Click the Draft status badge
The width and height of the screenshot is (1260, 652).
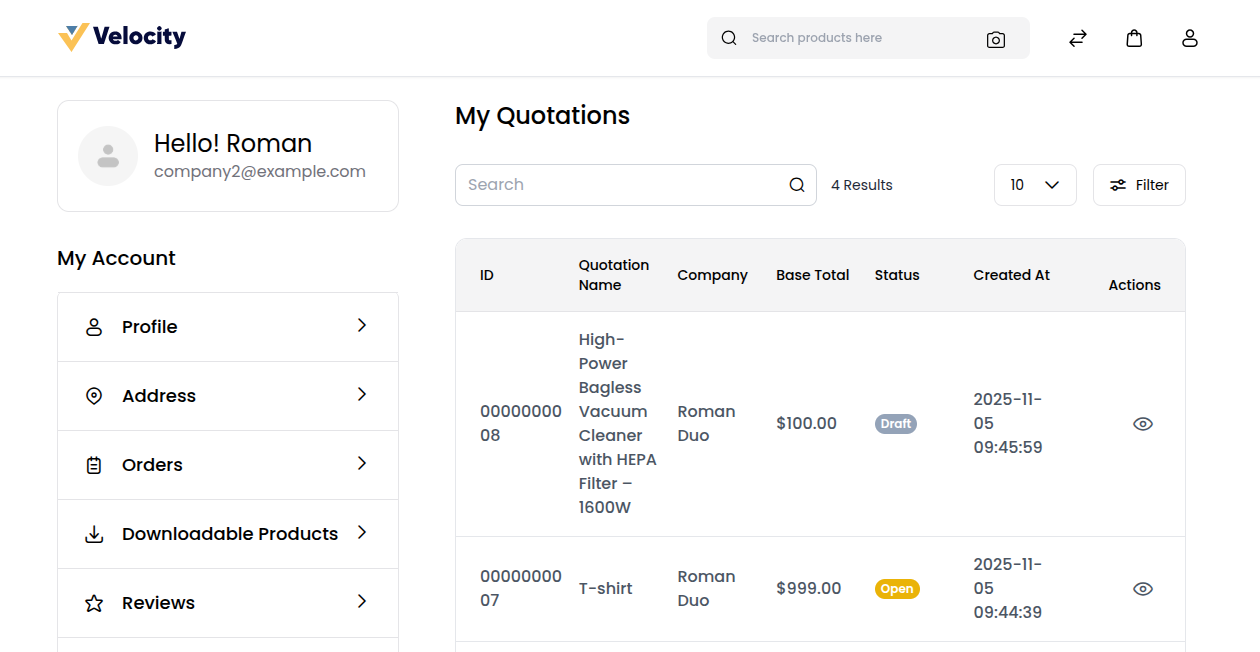pyautogui.click(x=895, y=424)
